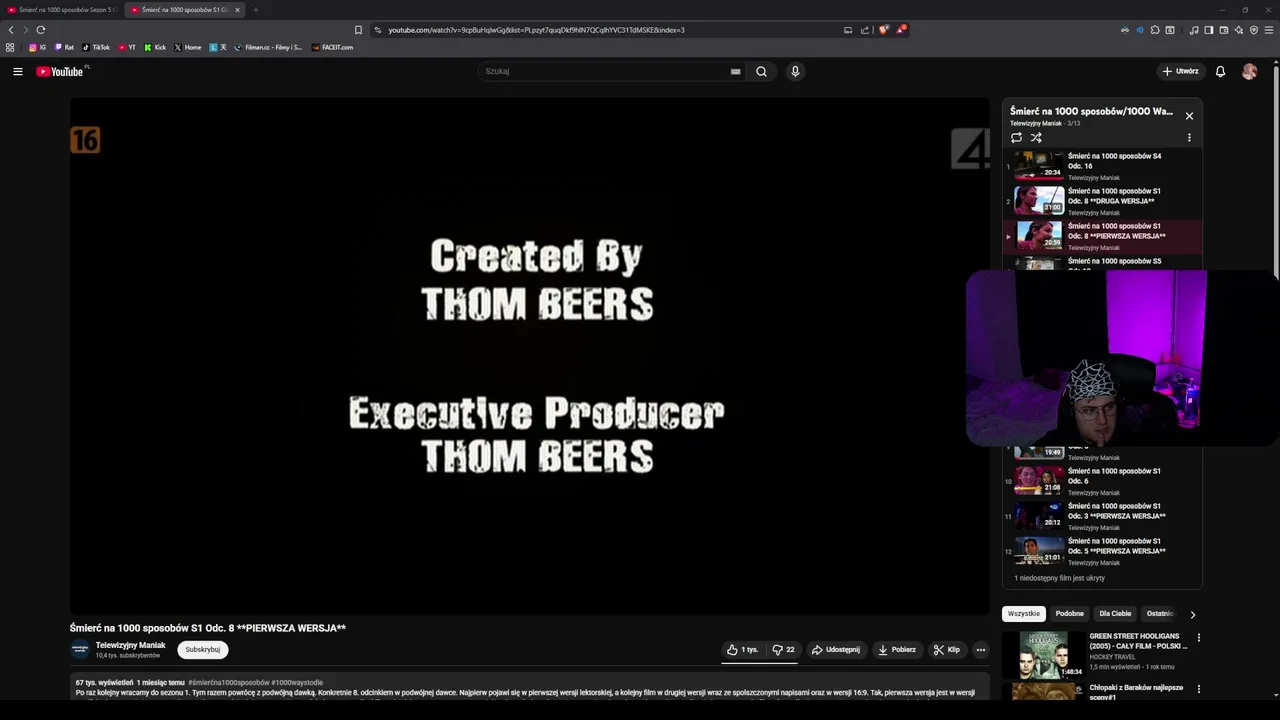Viewport: 1280px width, 720px height.
Task: Toggle the browser sidebar panel
Action: [1209, 30]
